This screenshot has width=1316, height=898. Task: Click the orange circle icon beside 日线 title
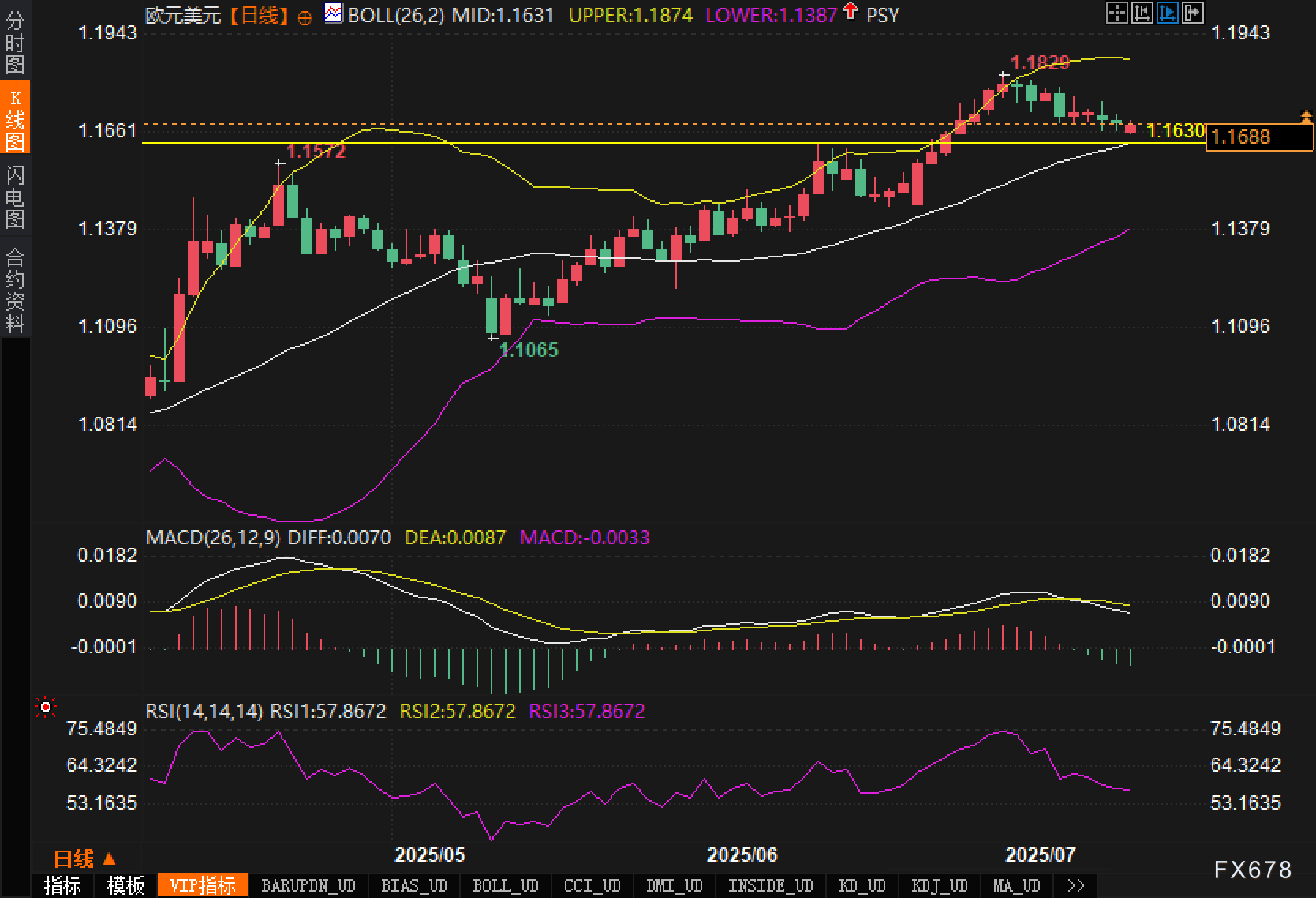pos(305,17)
